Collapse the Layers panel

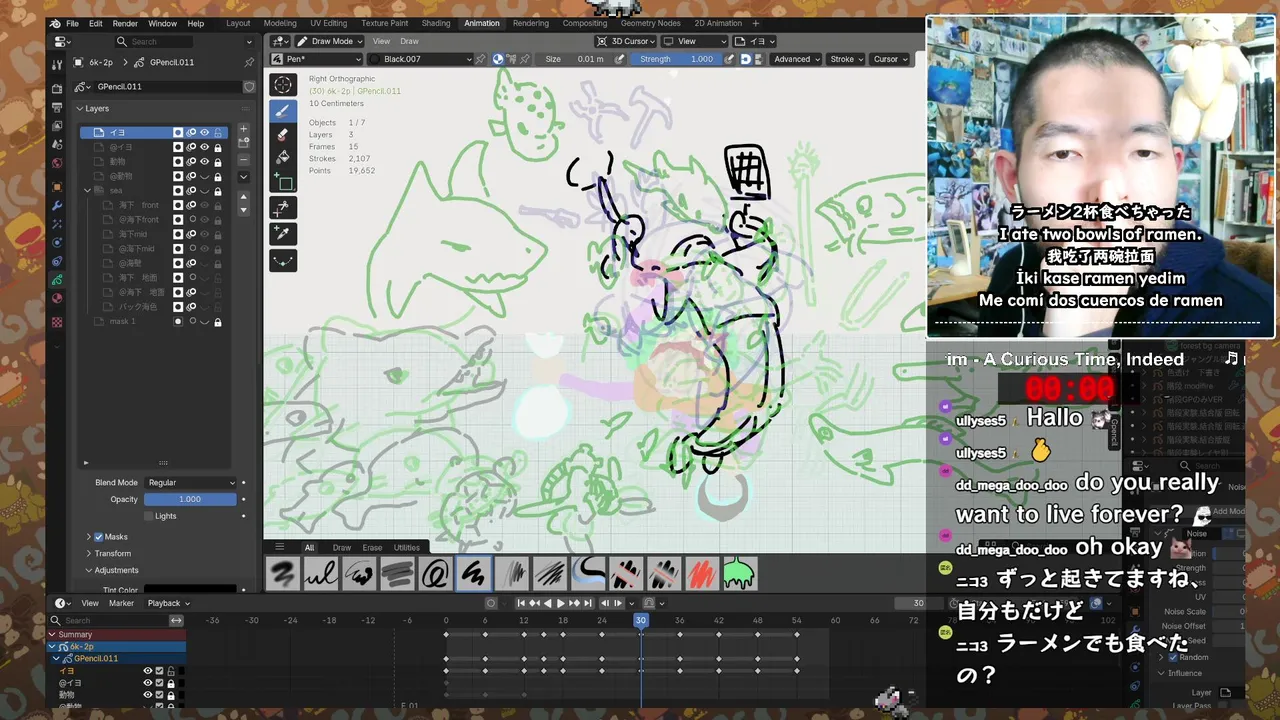80,108
